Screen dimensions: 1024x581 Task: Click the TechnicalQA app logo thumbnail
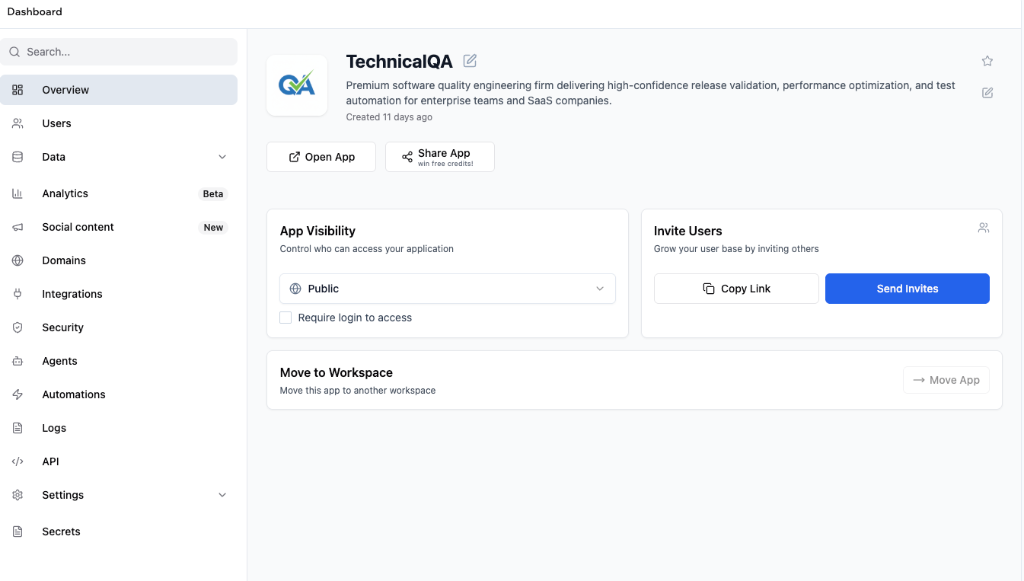click(x=297, y=85)
